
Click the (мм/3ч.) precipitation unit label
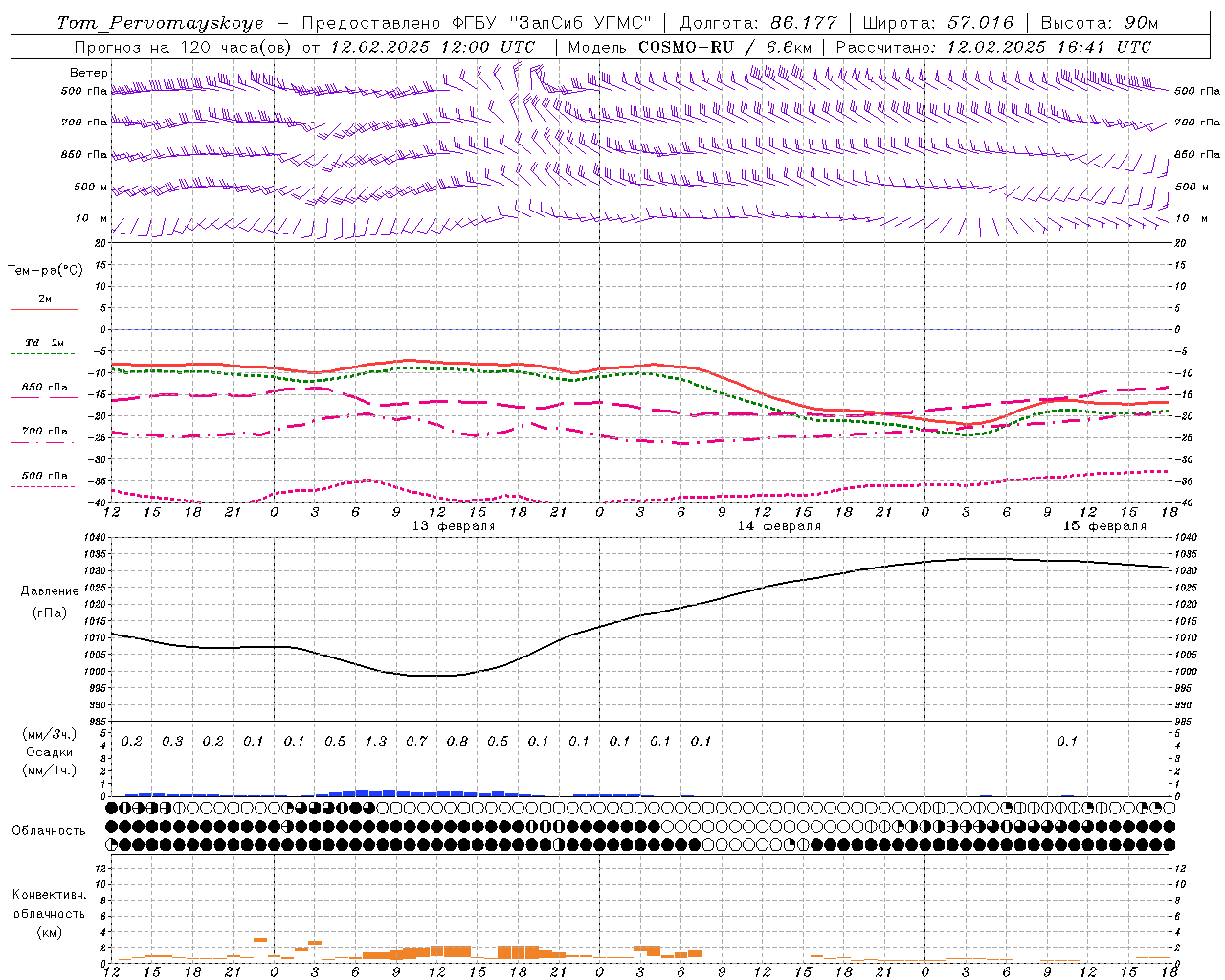(50, 734)
